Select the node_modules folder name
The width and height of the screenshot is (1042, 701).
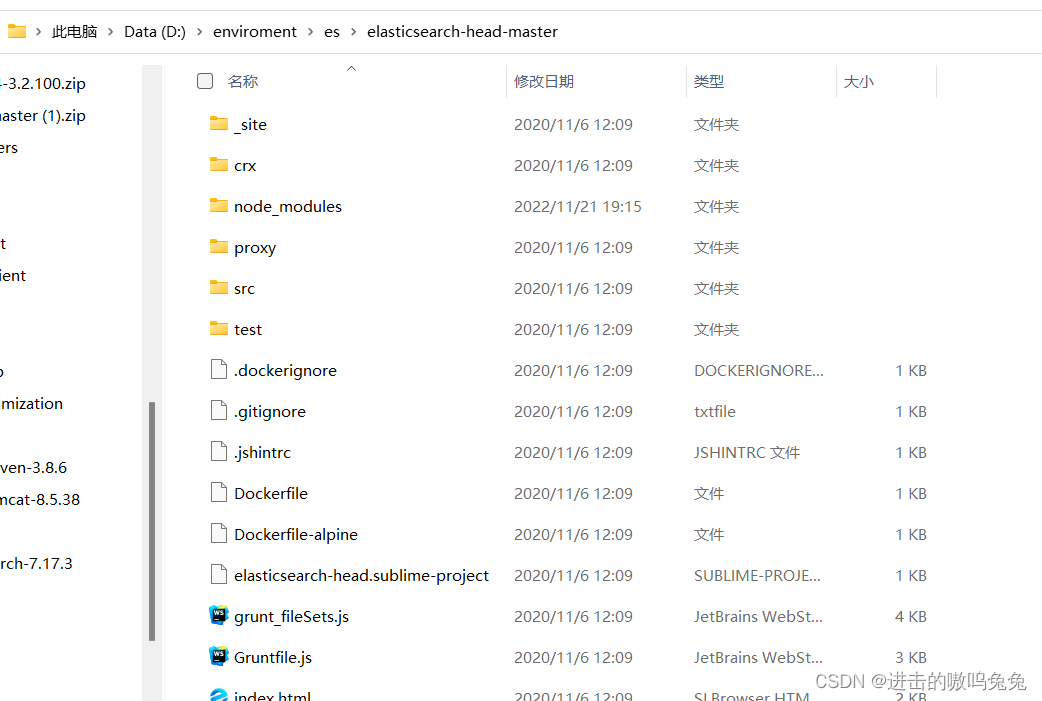click(x=288, y=207)
